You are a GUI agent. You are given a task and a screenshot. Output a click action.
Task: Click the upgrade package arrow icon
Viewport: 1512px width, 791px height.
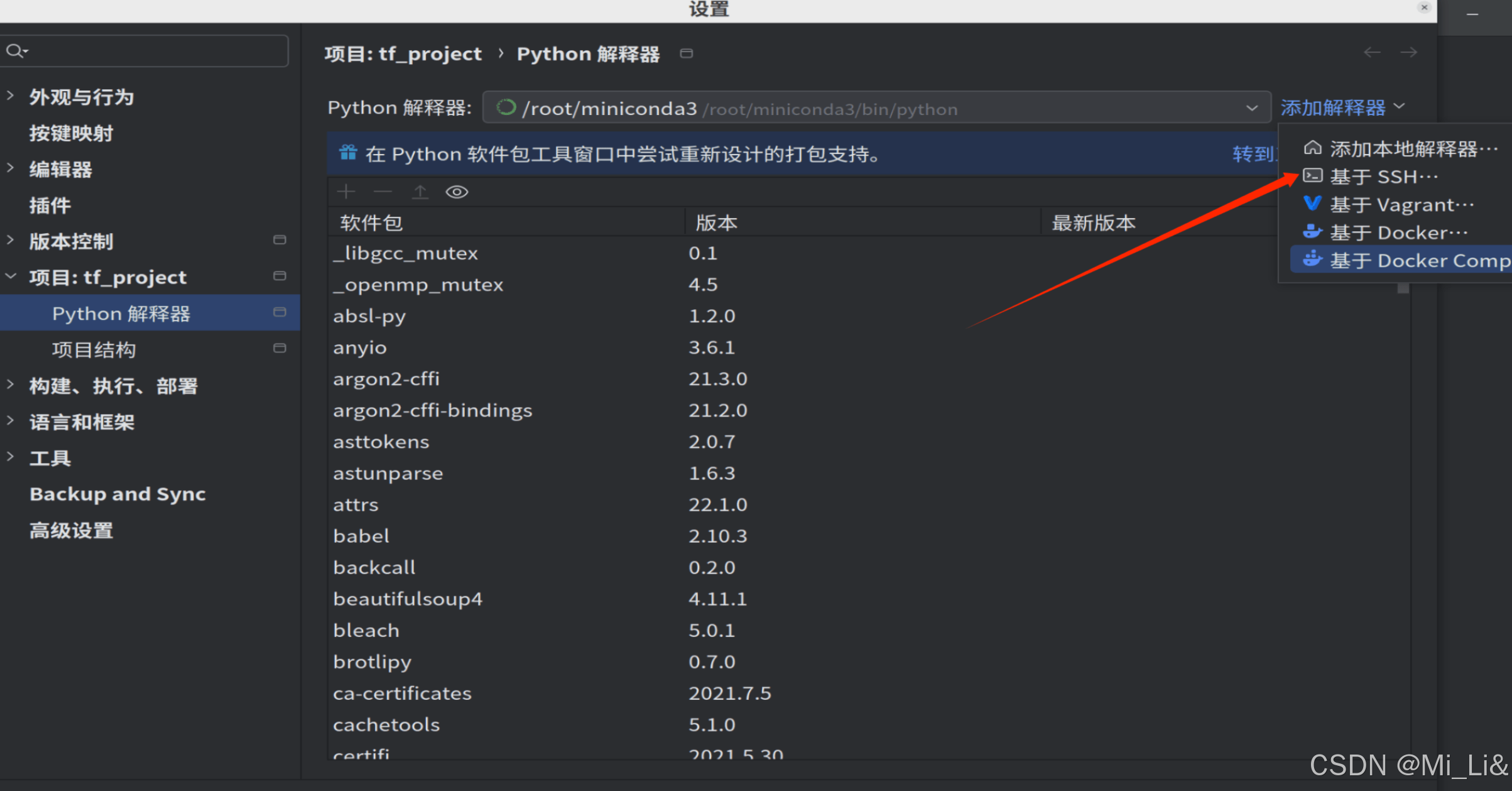click(x=420, y=192)
